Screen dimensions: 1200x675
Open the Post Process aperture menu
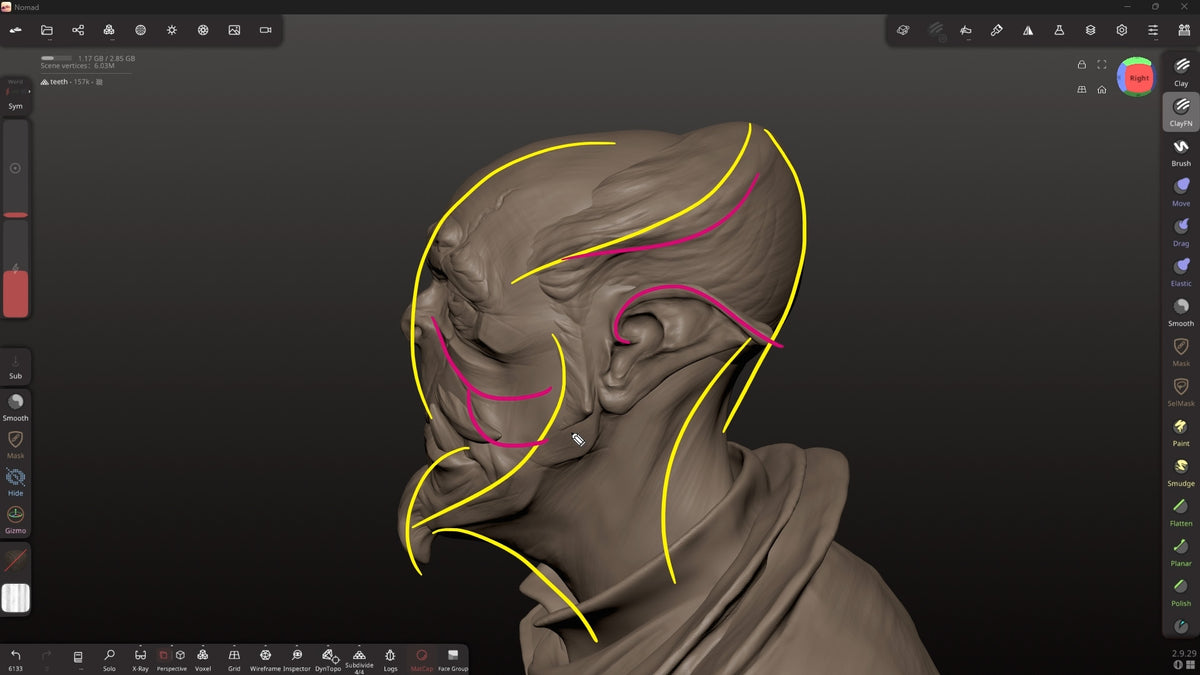[203, 30]
